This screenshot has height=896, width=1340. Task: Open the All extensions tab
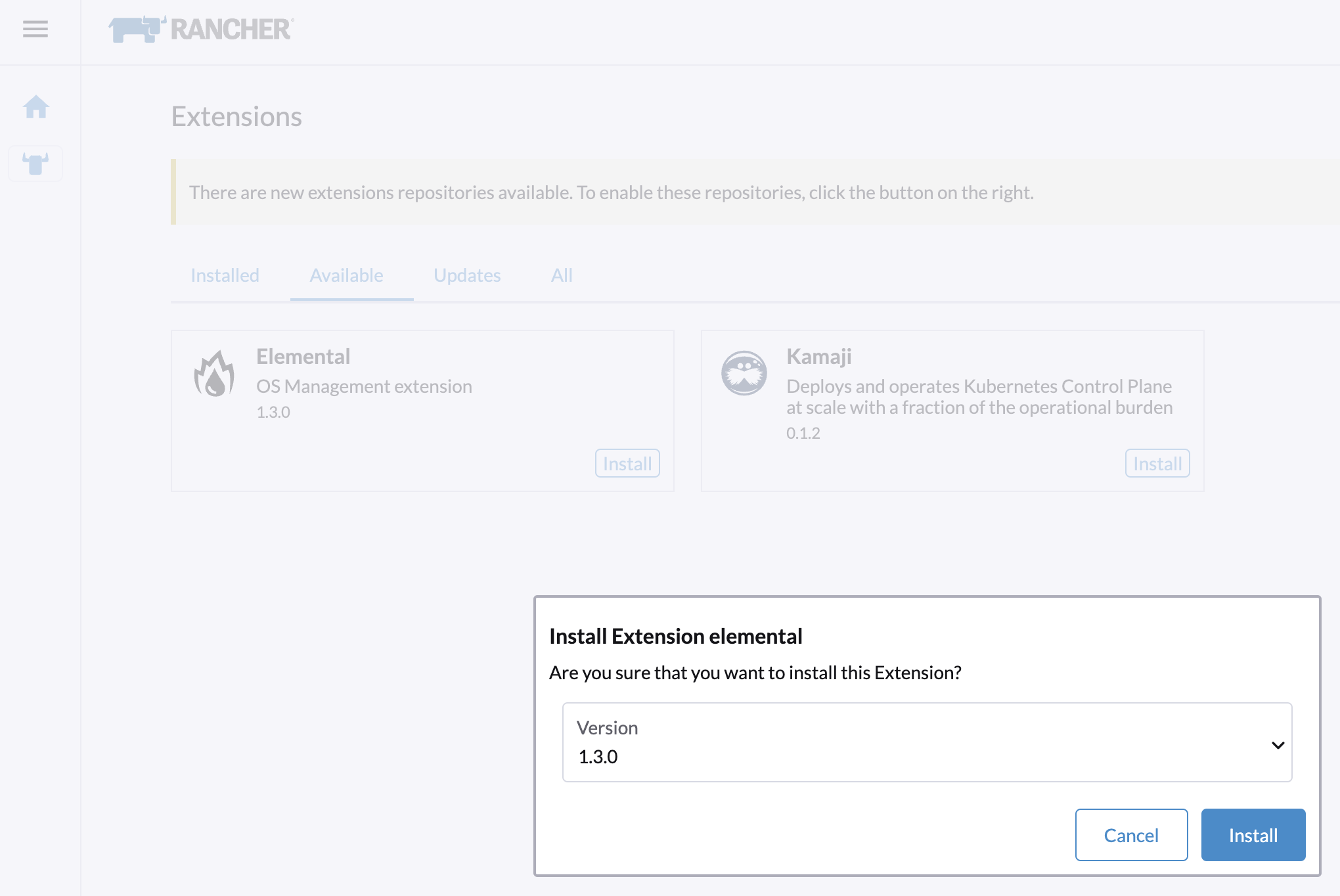[x=561, y=275]
